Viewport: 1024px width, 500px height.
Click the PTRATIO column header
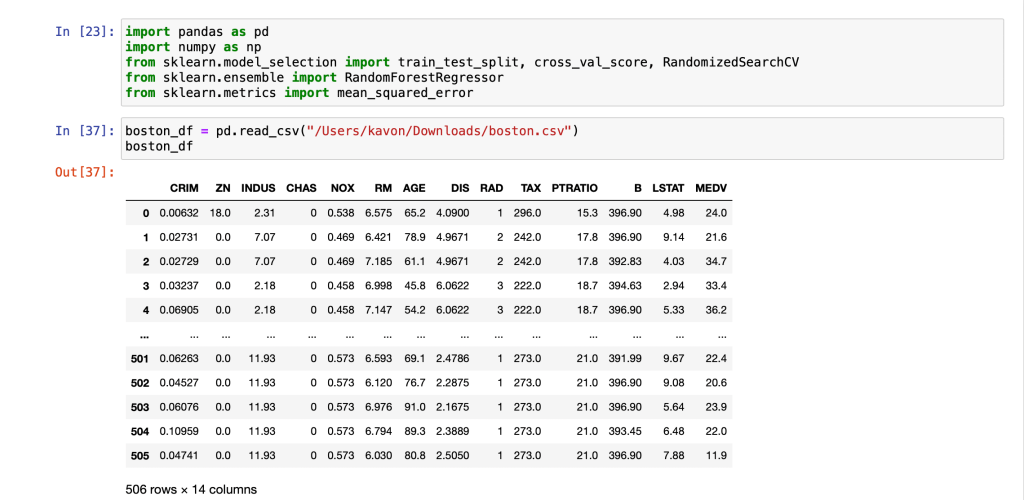point(574,188)
